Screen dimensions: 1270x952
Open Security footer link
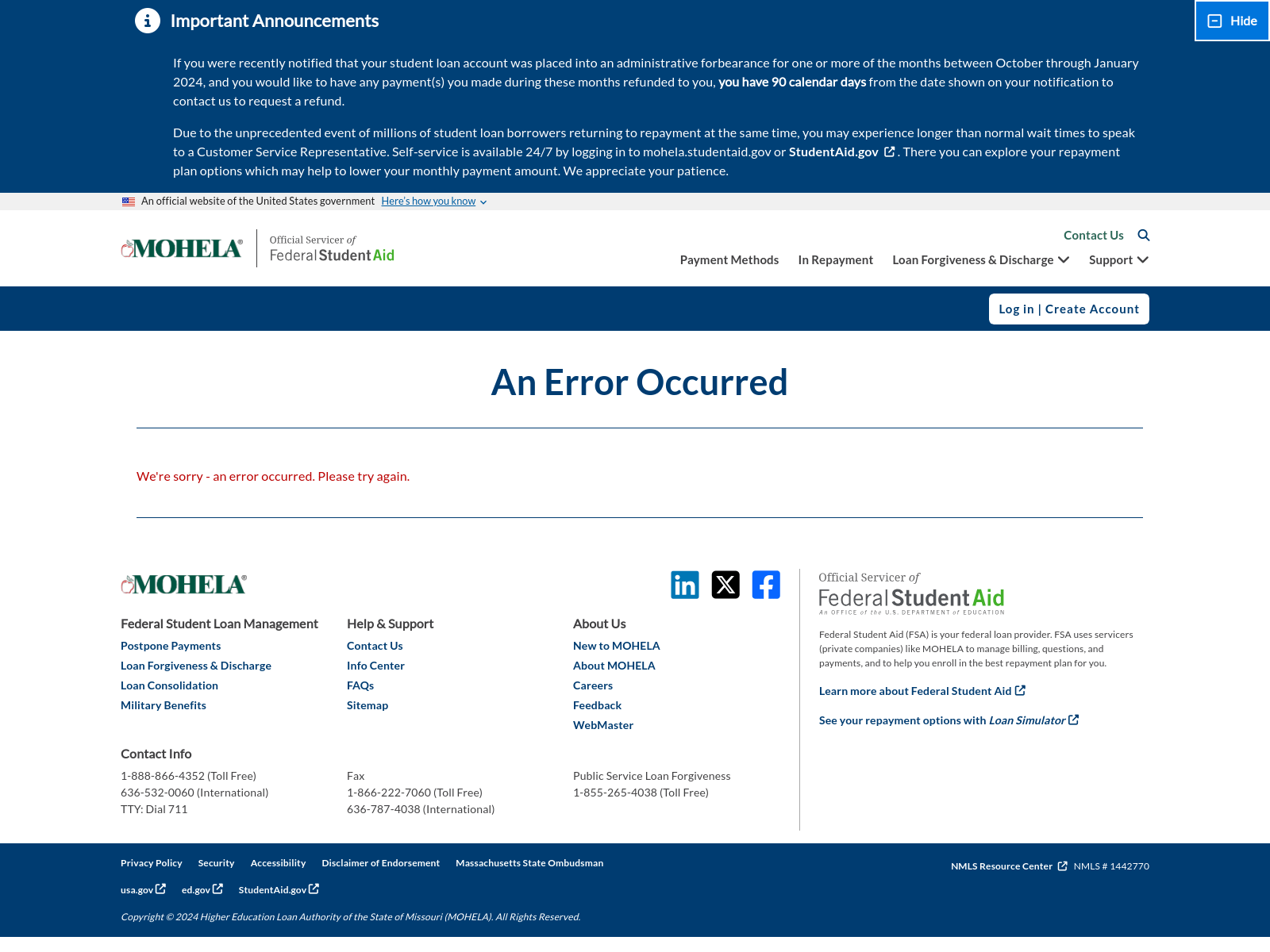[216, 863]
